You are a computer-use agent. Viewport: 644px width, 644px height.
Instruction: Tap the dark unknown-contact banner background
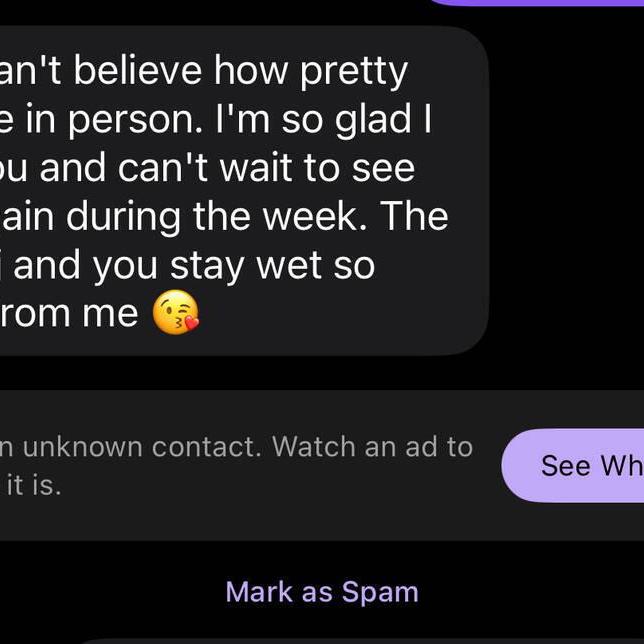click(x=322, y=465)
